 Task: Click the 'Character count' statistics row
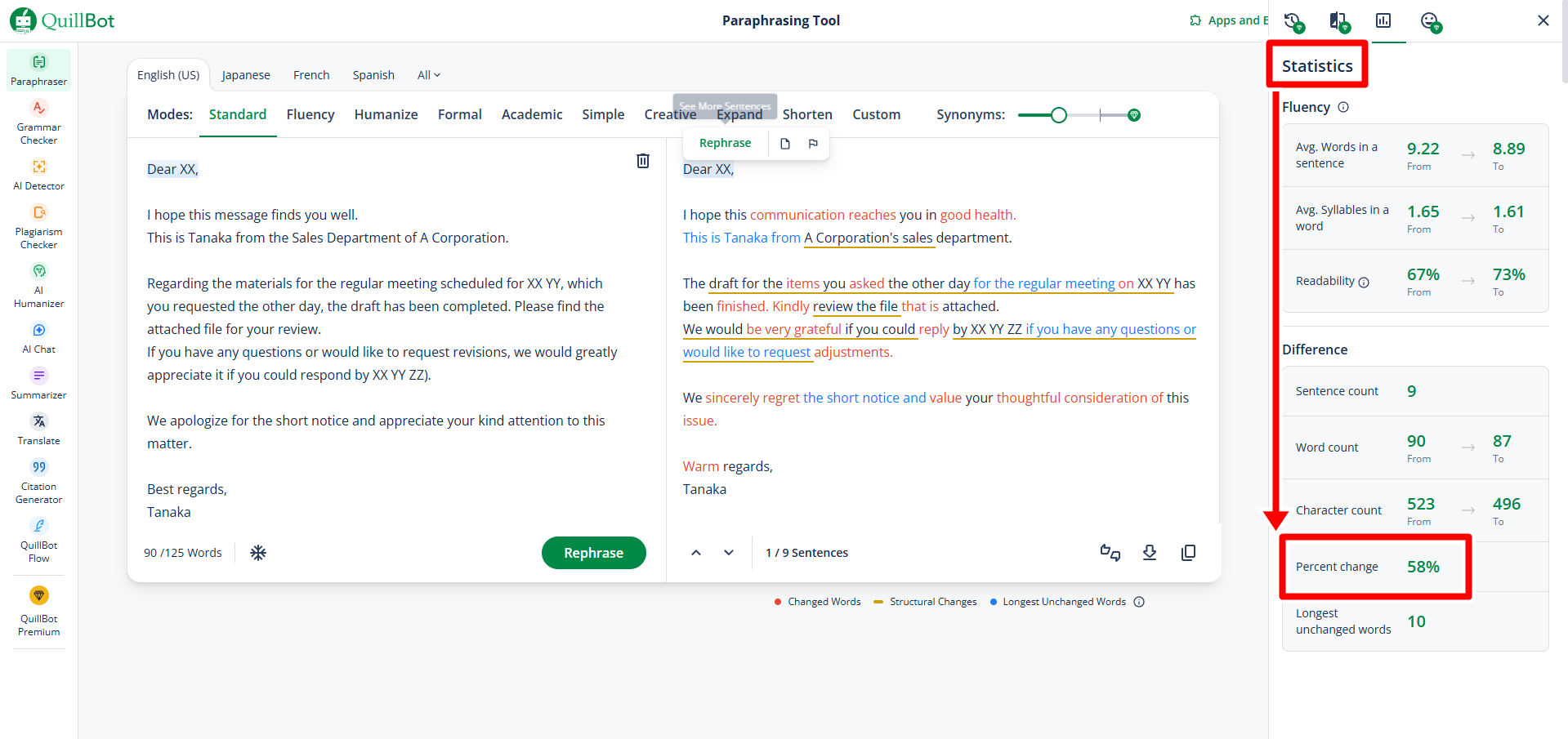pyautogui.click(x=1415, y=510)
